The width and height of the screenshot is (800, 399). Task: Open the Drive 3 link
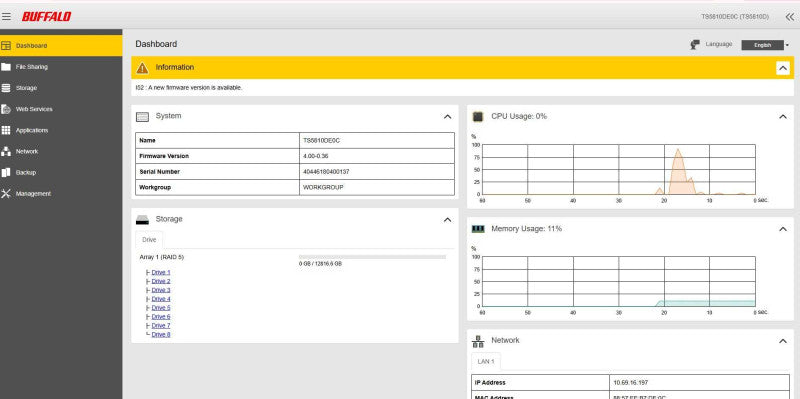161,290
